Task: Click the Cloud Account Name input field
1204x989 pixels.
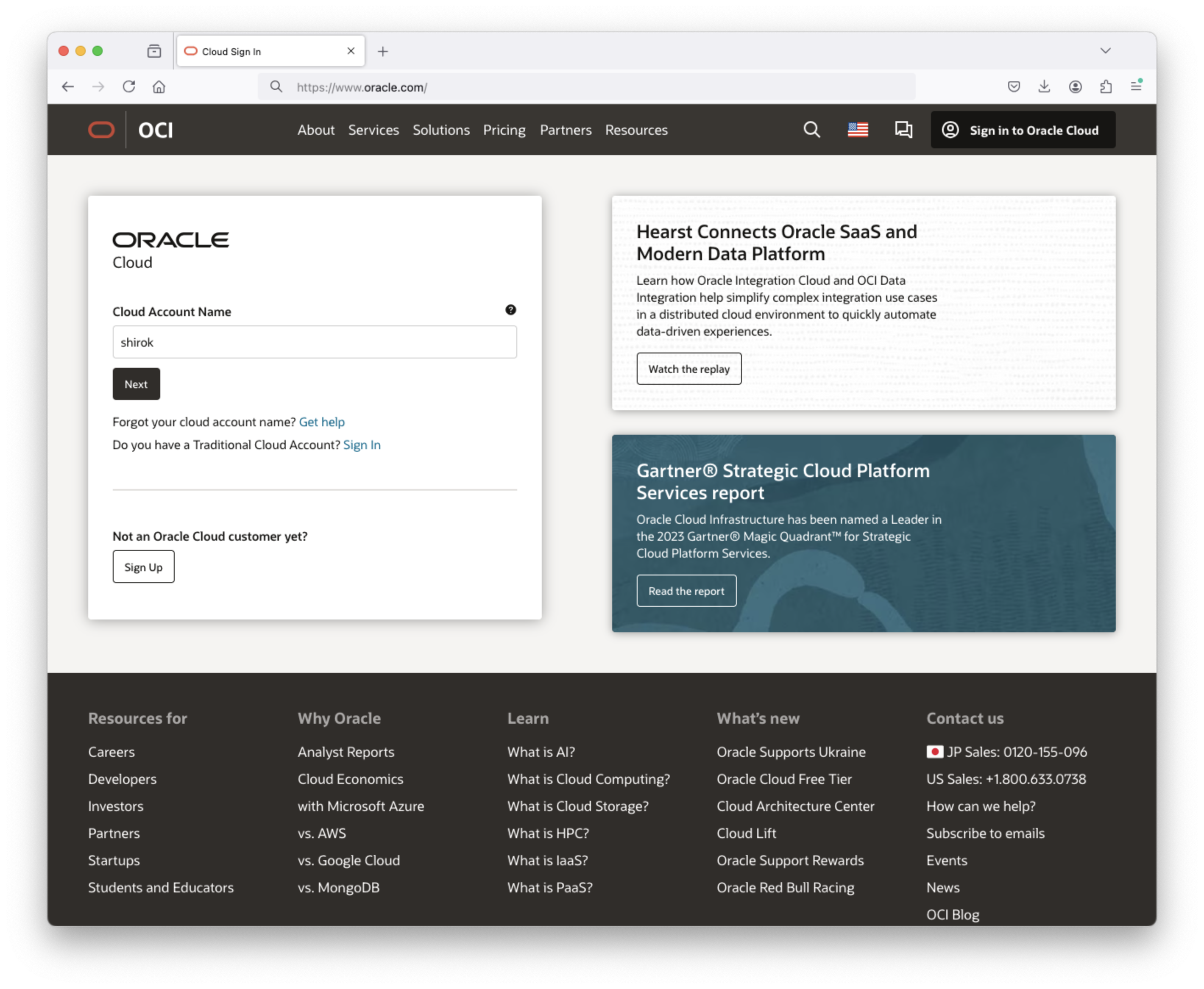Action: coord(315,342)
